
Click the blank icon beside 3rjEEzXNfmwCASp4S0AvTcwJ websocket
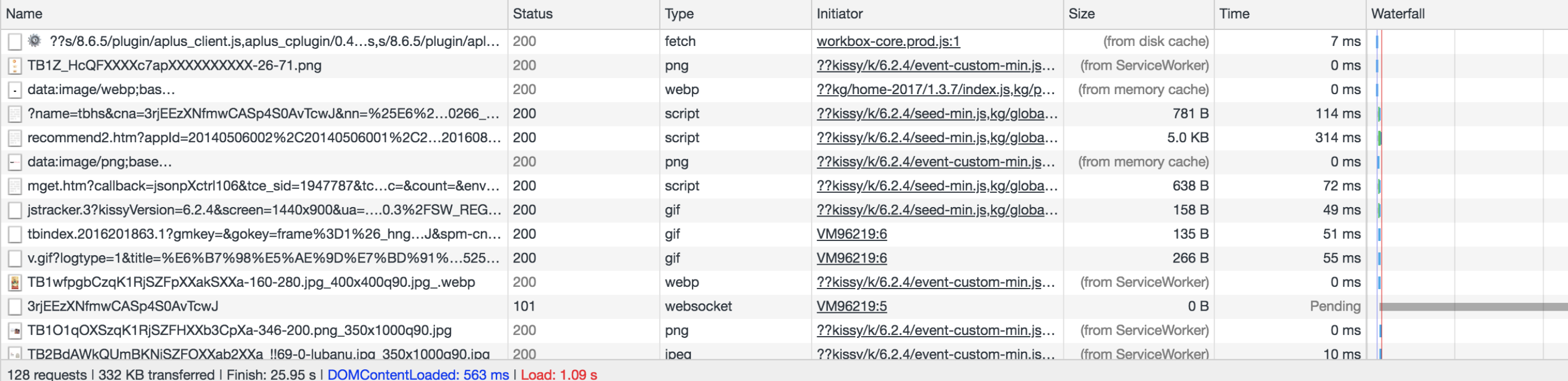coord(14,307)
